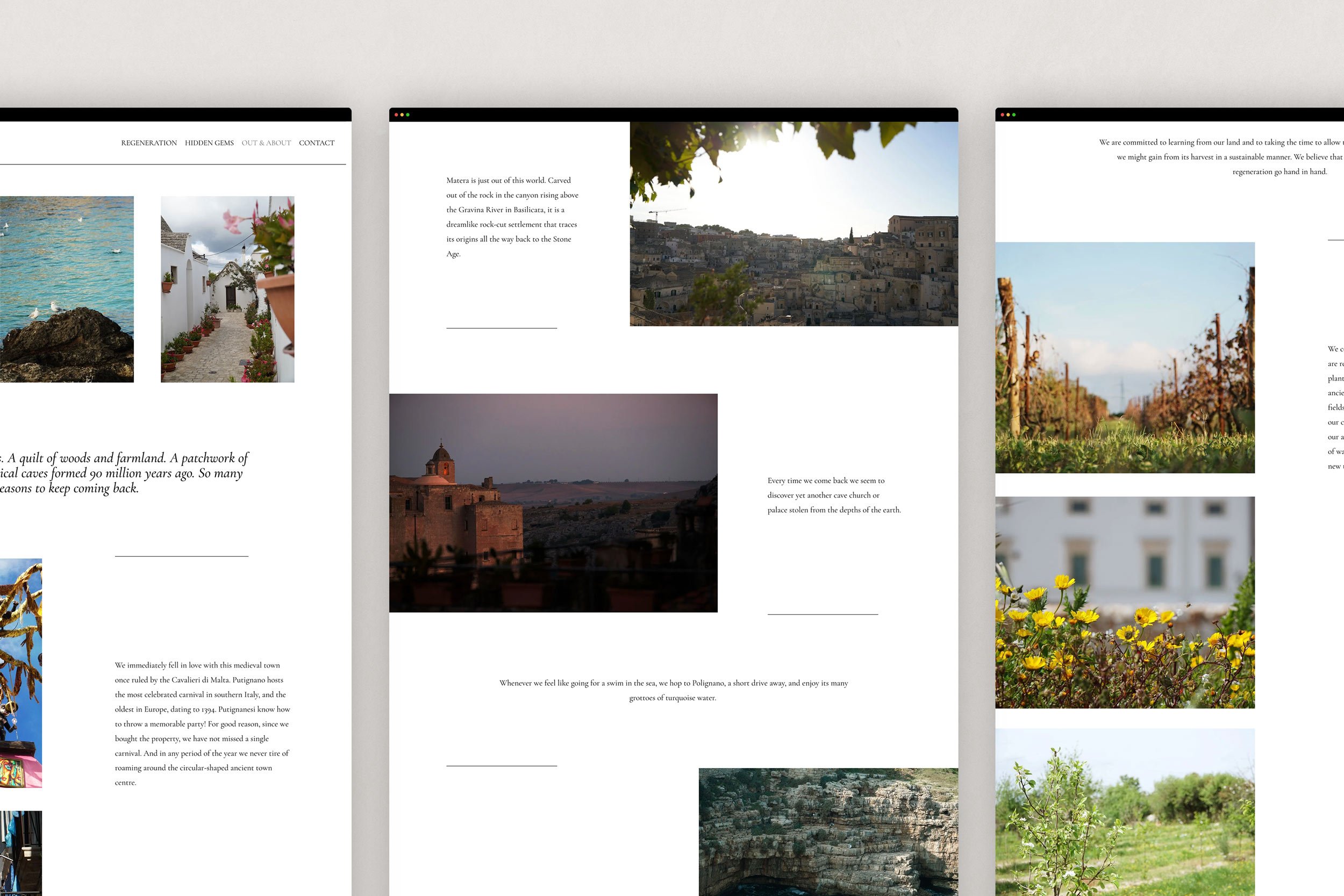1344x896 pixels.
Task: Open the Polignano rocky cliff photo
Action: [828, 832]
